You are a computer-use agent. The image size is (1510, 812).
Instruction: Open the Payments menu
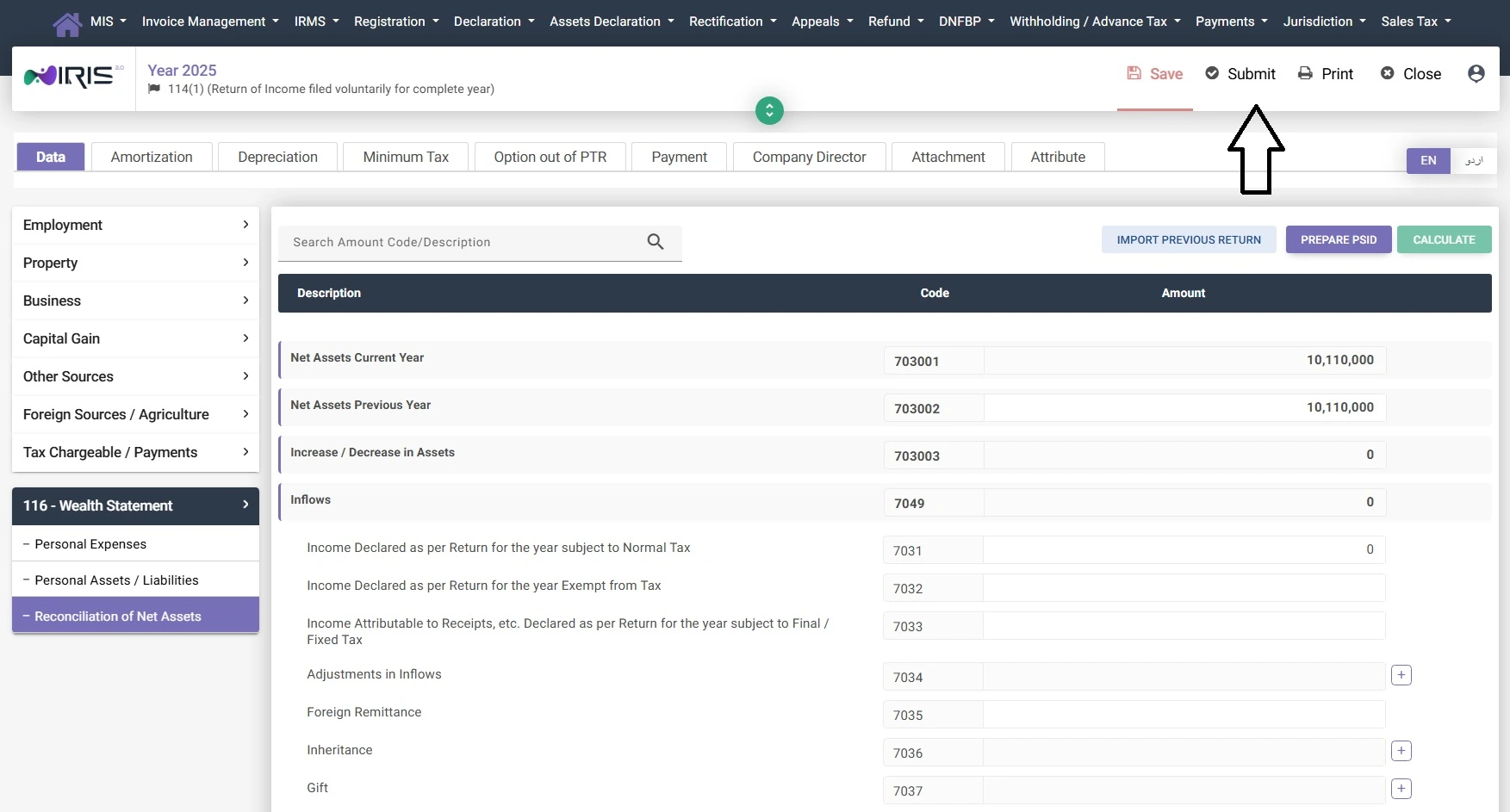pos(1232,22)
